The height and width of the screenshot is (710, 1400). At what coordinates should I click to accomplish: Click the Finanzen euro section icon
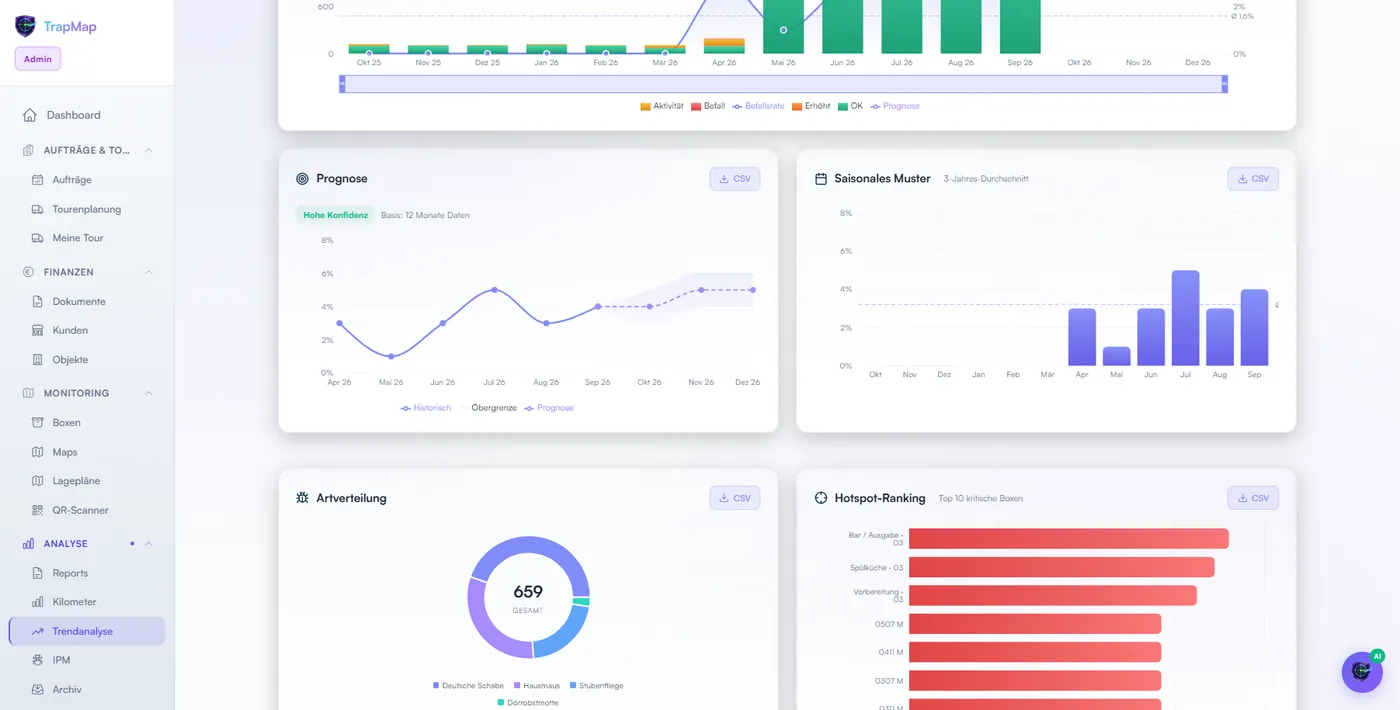click(28, 272)
